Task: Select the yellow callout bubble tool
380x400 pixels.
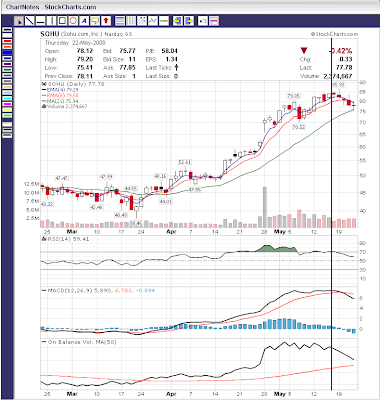Action: tap(95, 21)
